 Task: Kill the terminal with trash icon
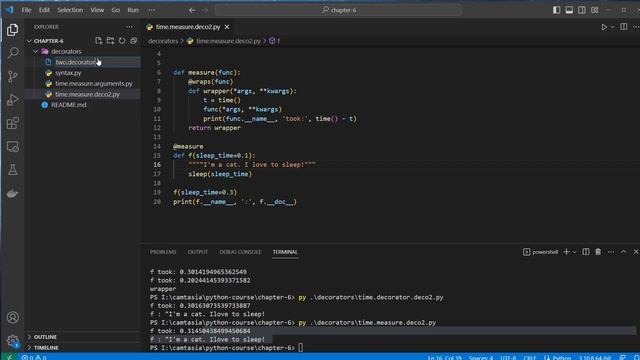pyautogui.click(x=598, y=252)
